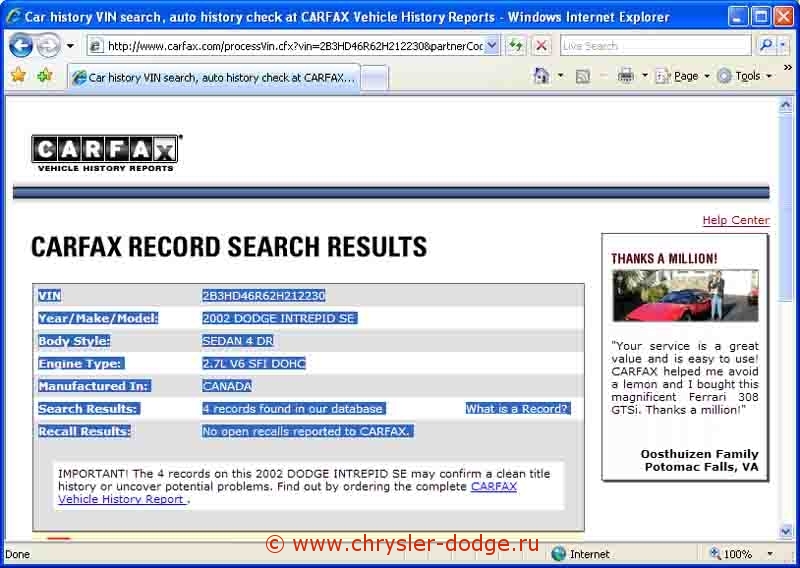Click the CARFAX Vehicle History Reports logo

106,153
